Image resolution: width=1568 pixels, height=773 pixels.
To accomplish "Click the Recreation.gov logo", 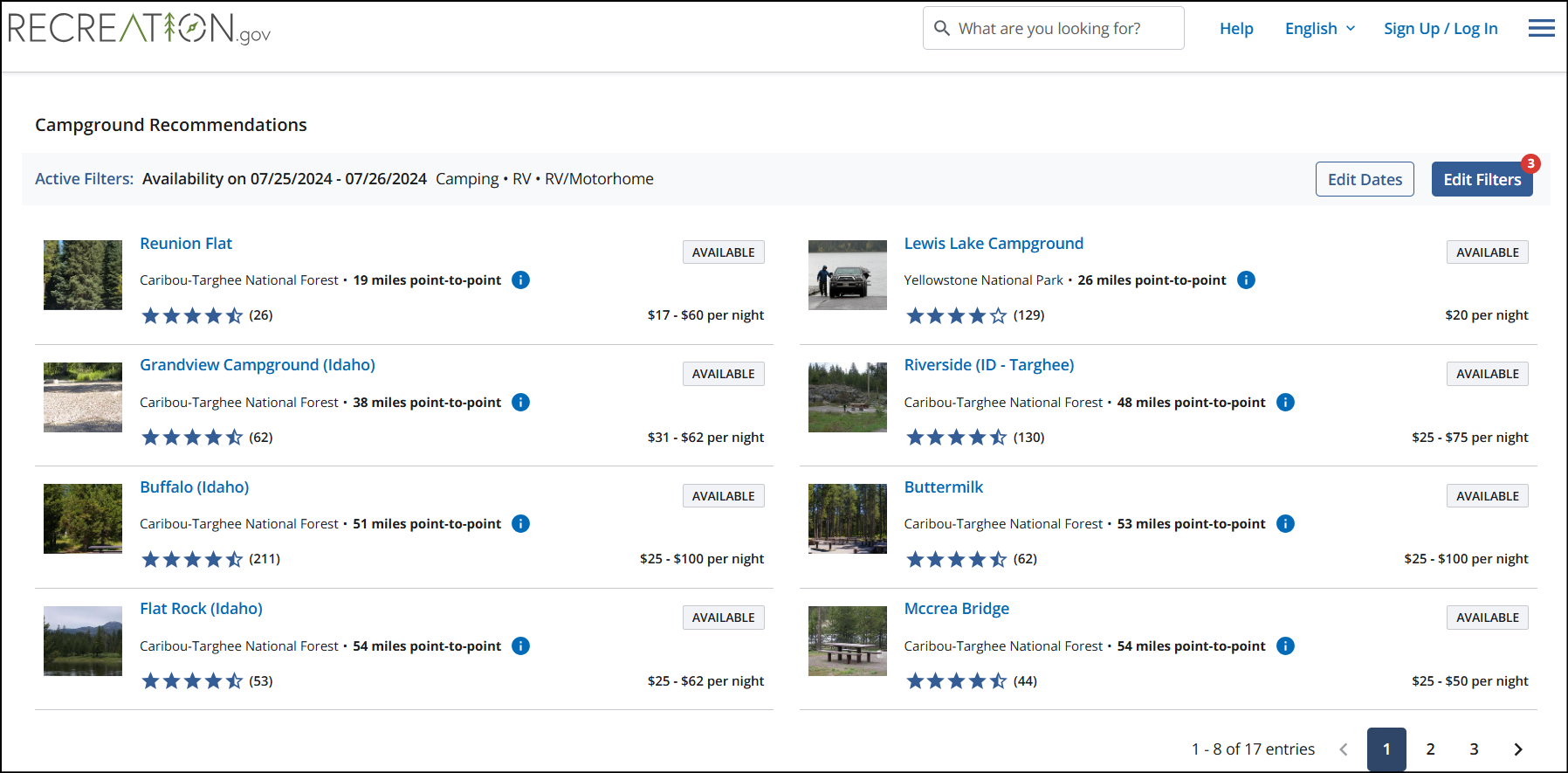I will point(140,29).
